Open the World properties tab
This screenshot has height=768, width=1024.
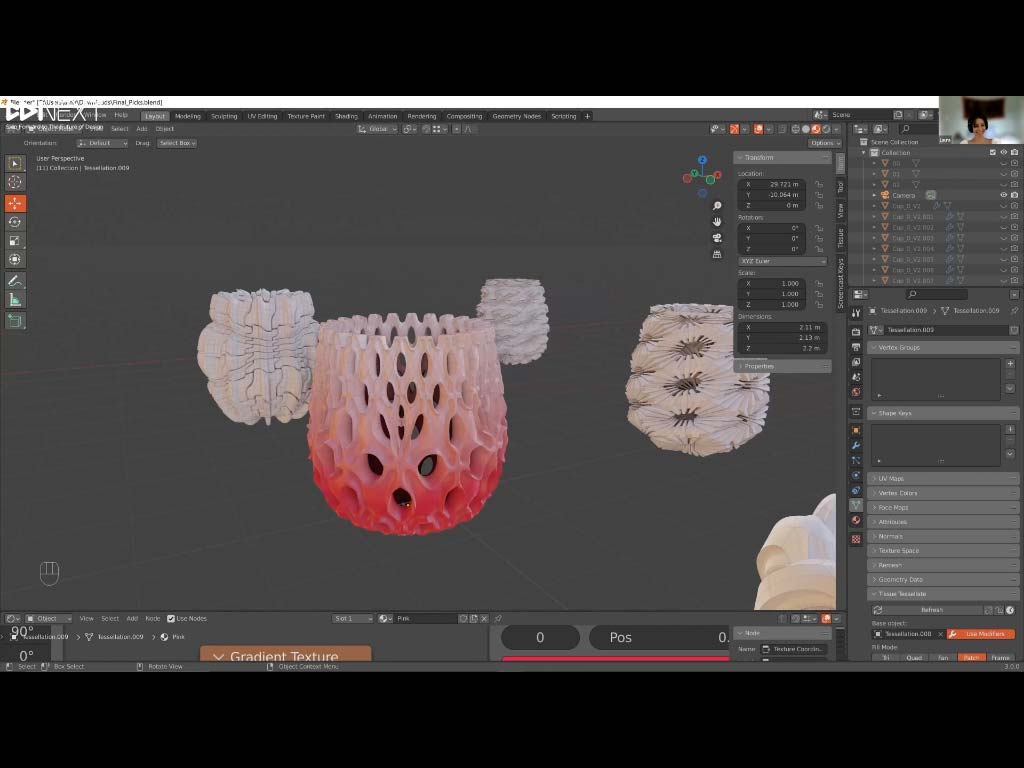coord(856,392)
